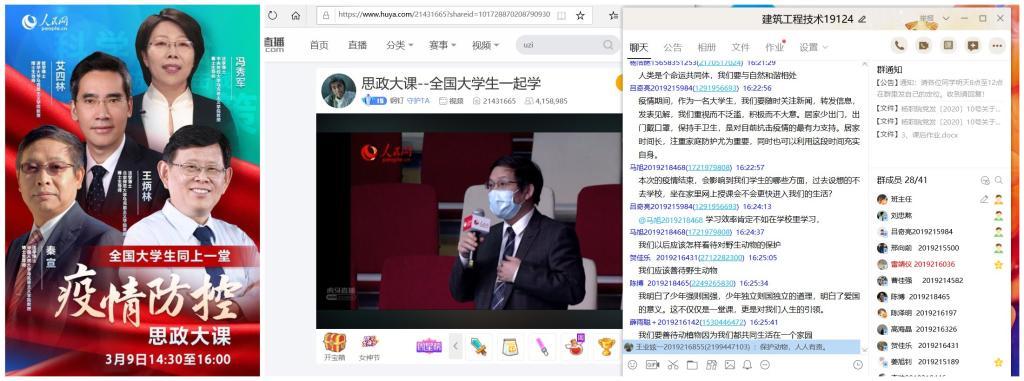This screenshot has width=1024, height=381.
Task: Click the 首页 link on Huya
Action: pyautogui.click(x=319, y=45)
